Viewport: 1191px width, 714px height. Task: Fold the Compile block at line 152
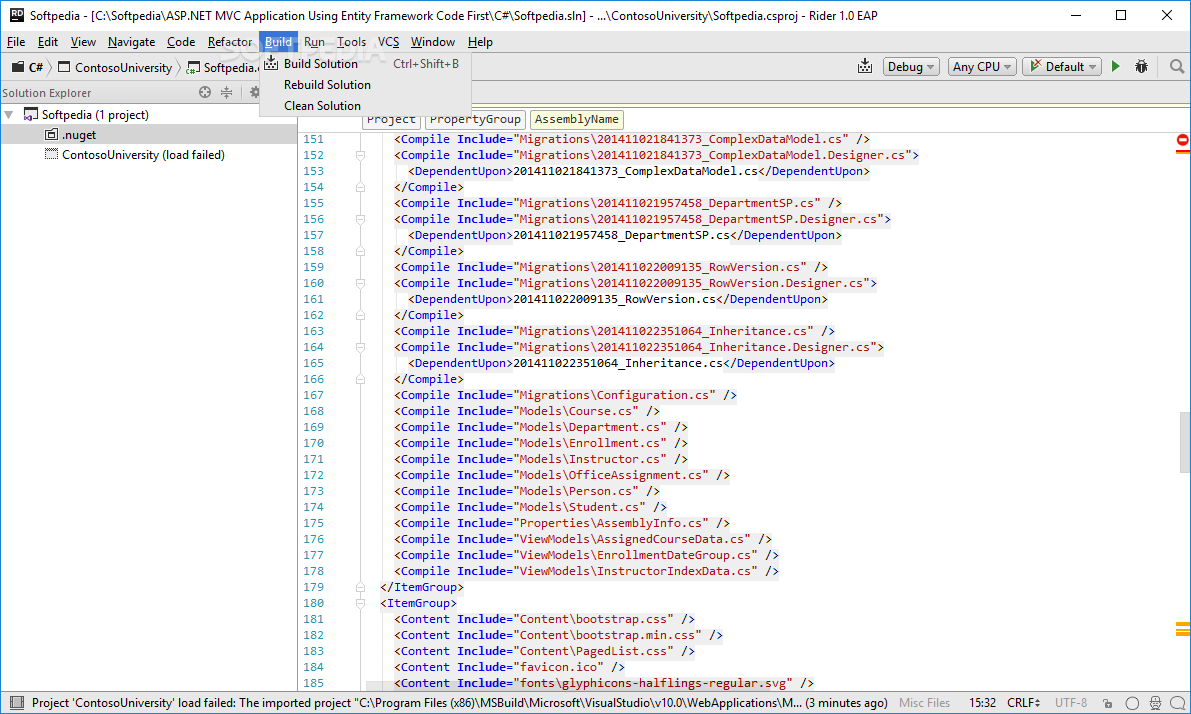click(x=360, y=155)
